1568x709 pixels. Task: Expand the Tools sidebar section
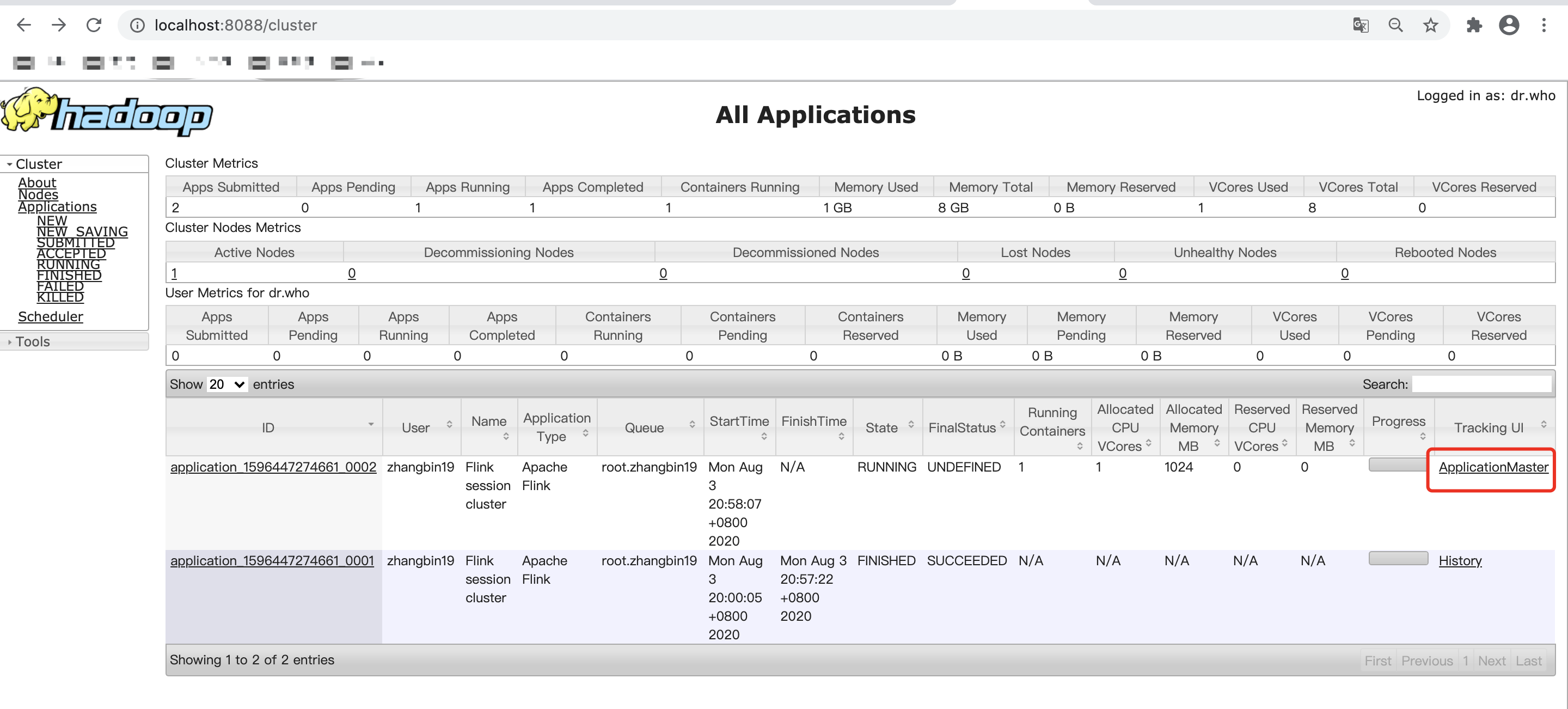tap(33, 341)
